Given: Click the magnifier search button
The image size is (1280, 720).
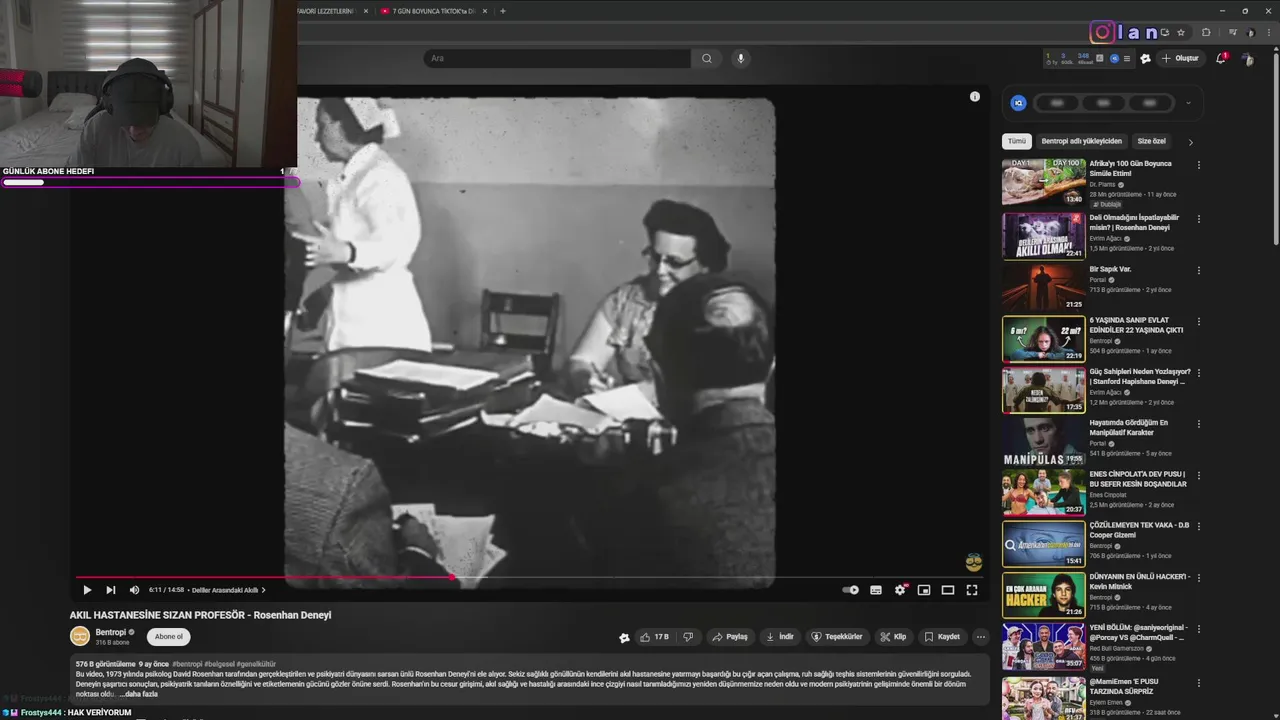Looking at the screenshot, I should point(707,58).
